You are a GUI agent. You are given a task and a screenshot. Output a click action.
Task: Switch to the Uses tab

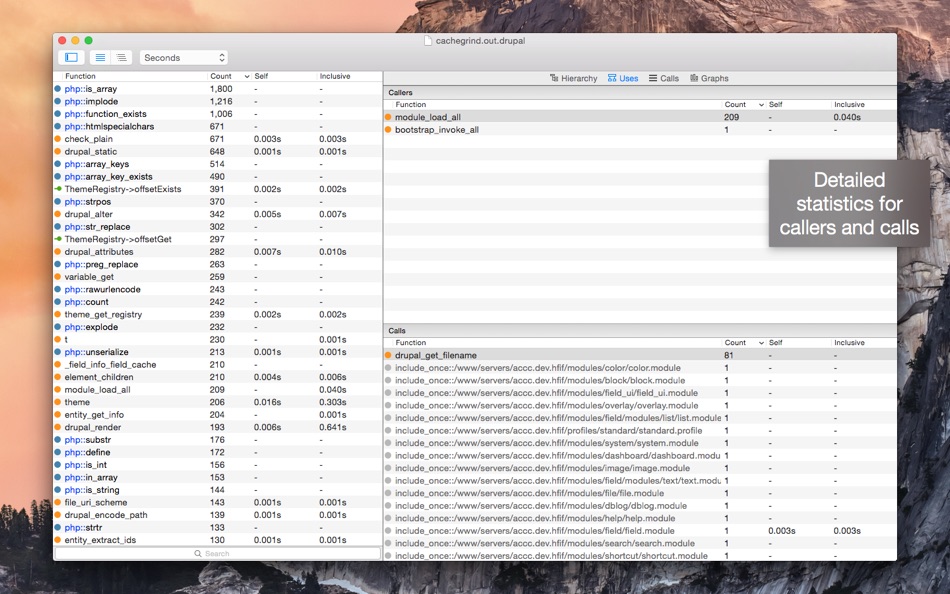(x=623, y=78)
